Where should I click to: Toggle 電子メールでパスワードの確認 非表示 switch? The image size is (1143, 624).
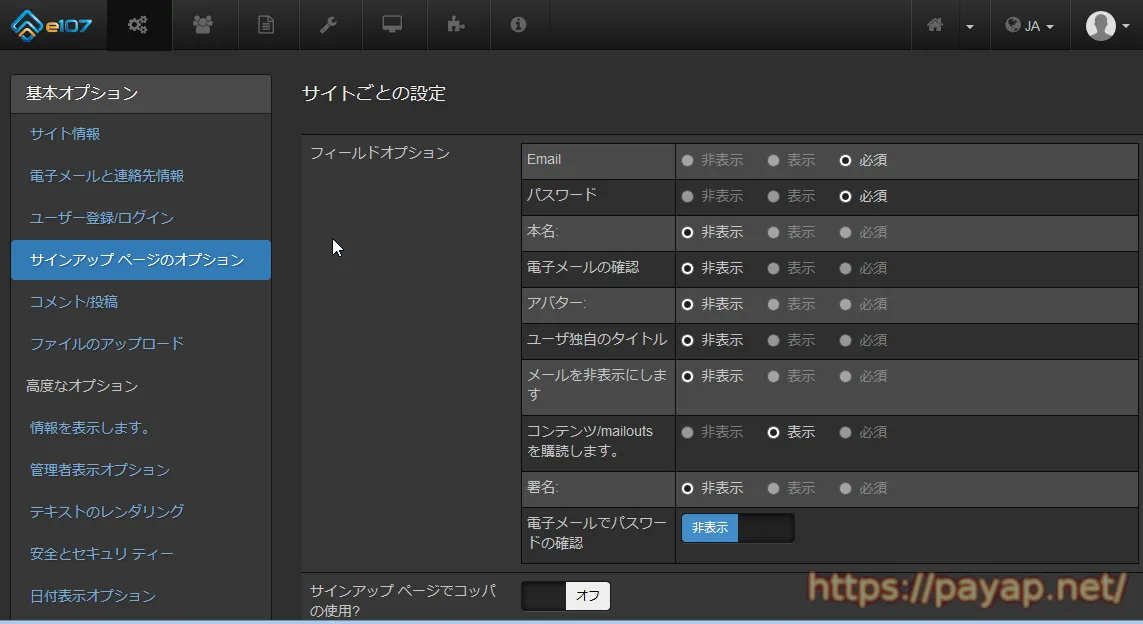pos(738,528)
